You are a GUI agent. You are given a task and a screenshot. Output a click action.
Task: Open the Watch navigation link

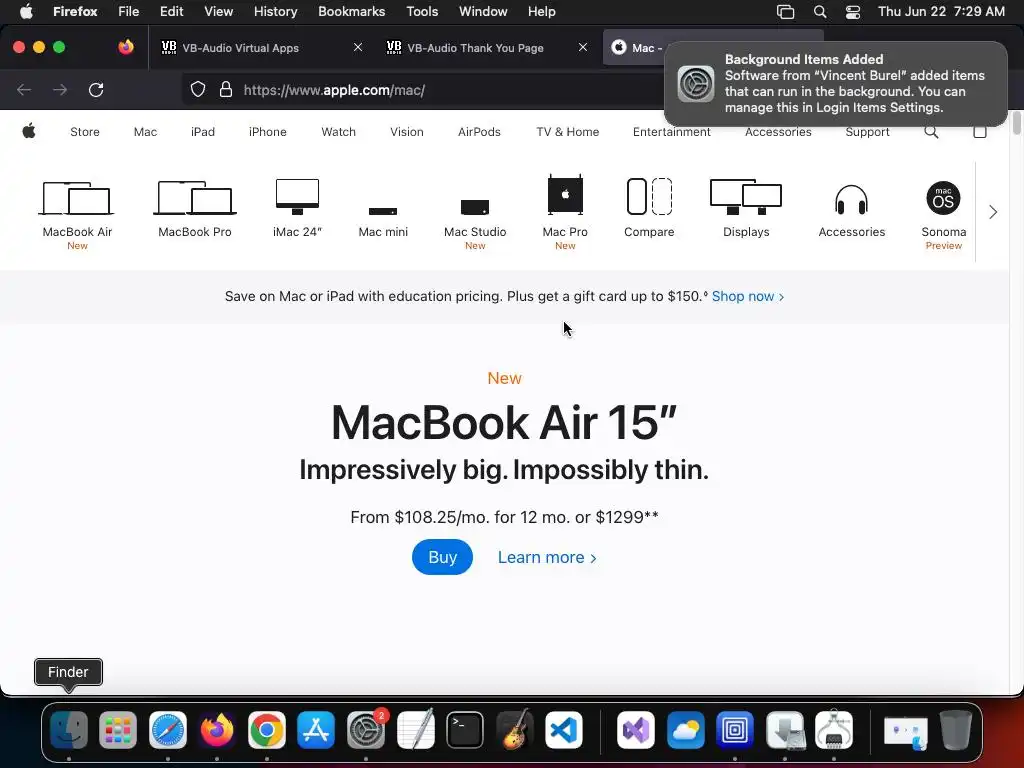[x=338, y=132]
